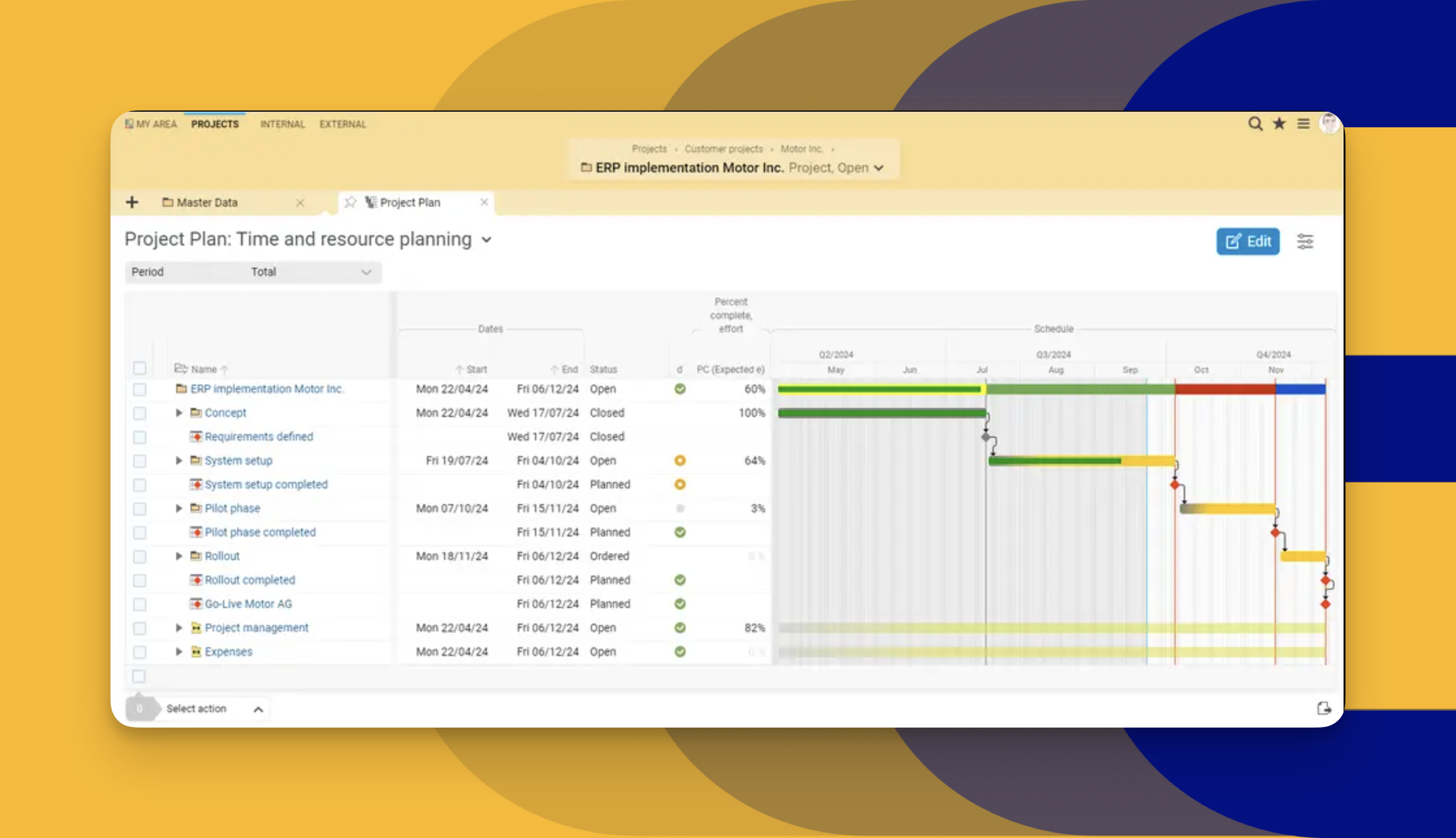Check the System setup row checkbox
The height and width of the screenshot is (838, 1456).
point(140,461)
